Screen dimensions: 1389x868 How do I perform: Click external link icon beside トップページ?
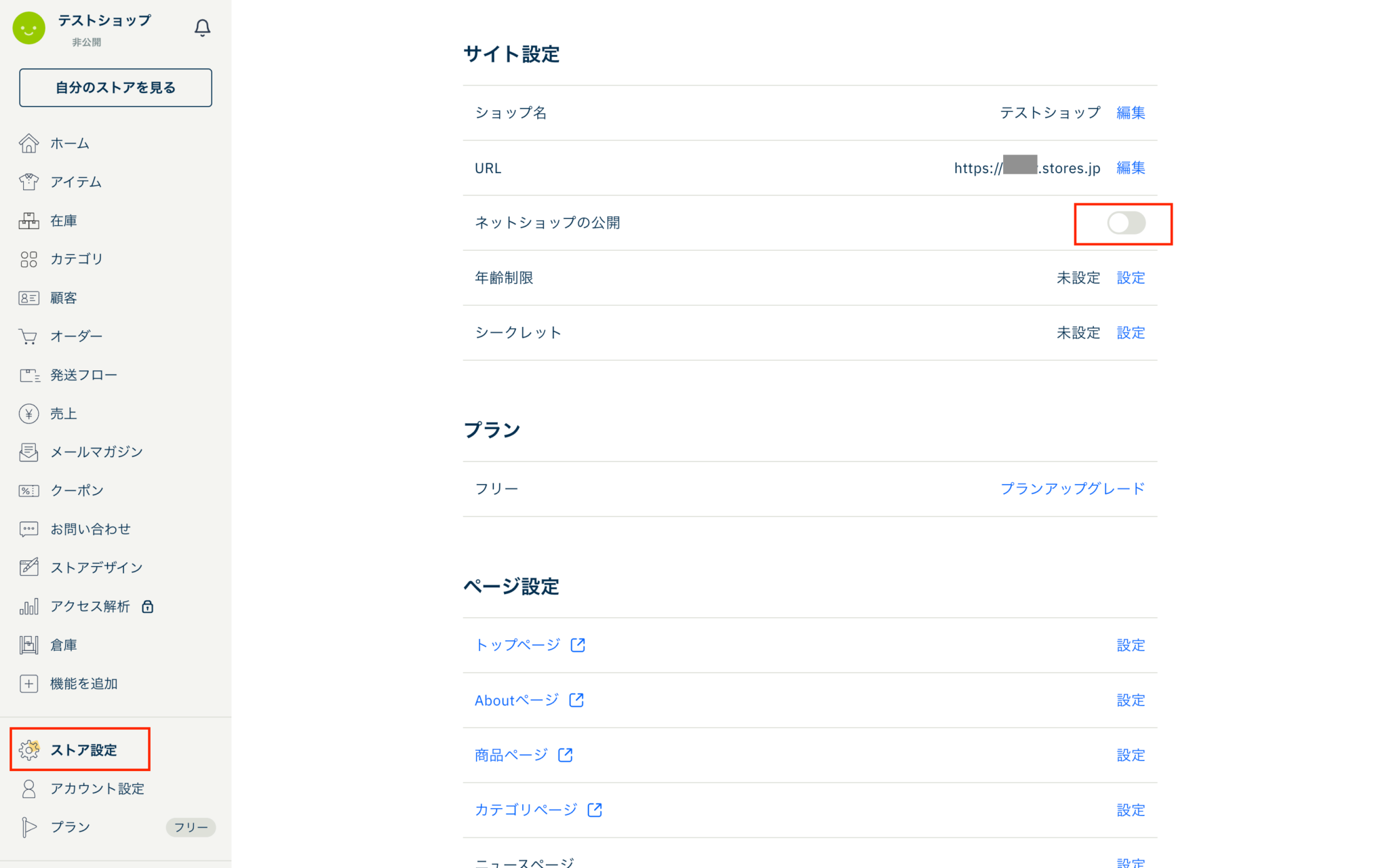click(x=578, y=645)
